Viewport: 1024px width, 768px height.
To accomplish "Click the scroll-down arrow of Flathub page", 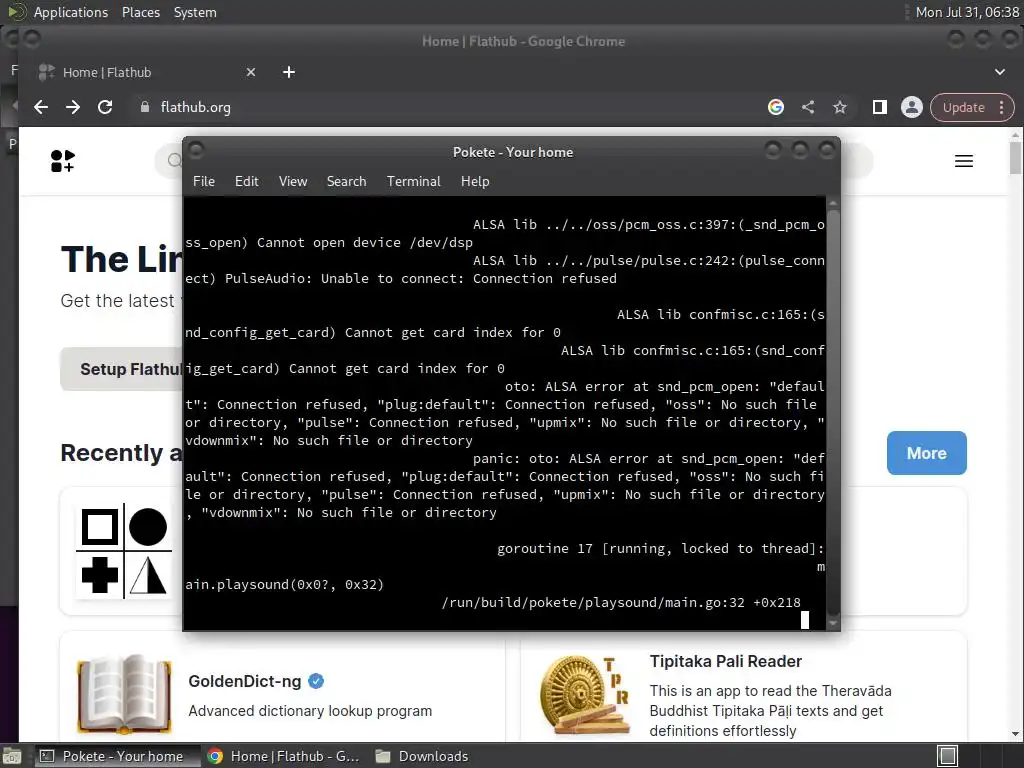I will point(1016,734).
